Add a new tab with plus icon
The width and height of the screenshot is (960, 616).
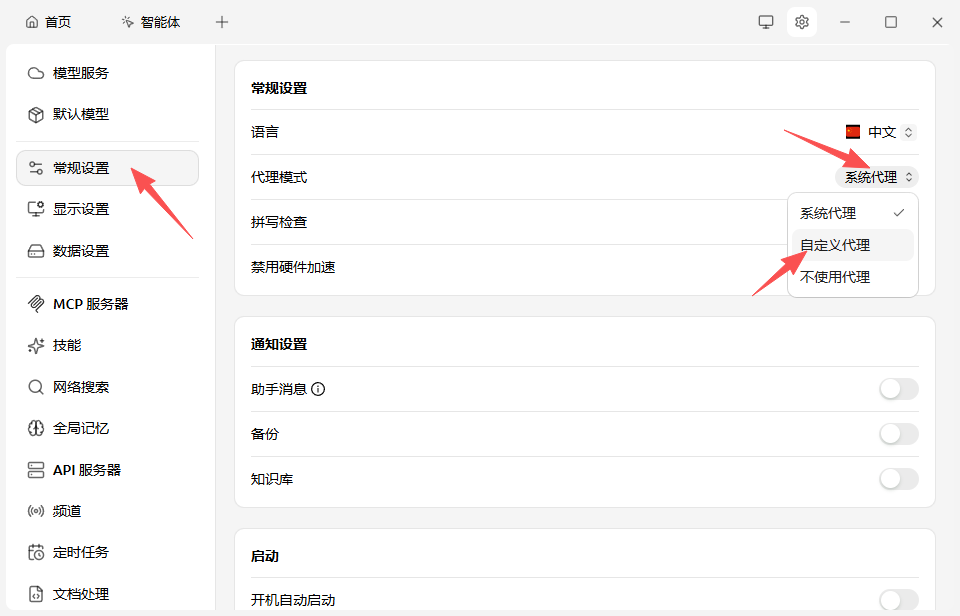[x=222, y=22]
